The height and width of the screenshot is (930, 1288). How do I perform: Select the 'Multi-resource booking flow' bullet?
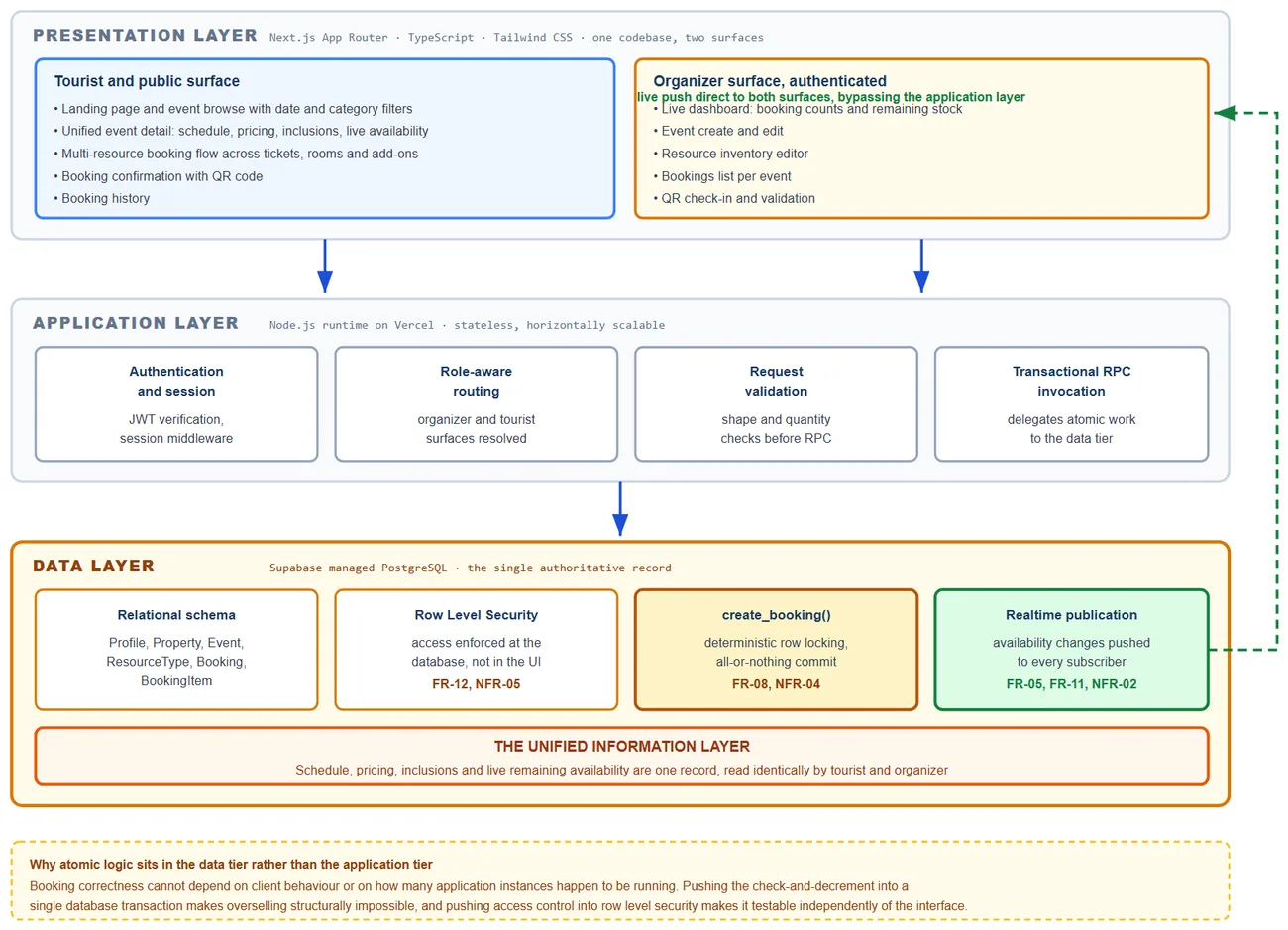[236, 154]
